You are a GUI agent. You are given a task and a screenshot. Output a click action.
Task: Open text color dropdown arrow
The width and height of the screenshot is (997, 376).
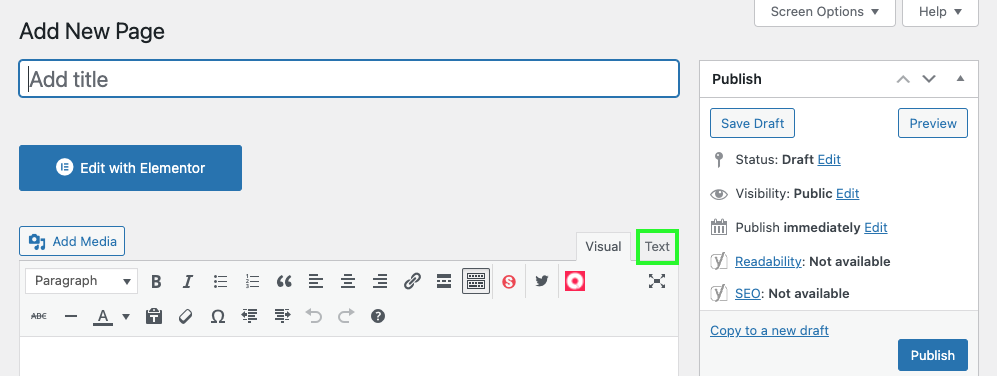click(126, 316)
